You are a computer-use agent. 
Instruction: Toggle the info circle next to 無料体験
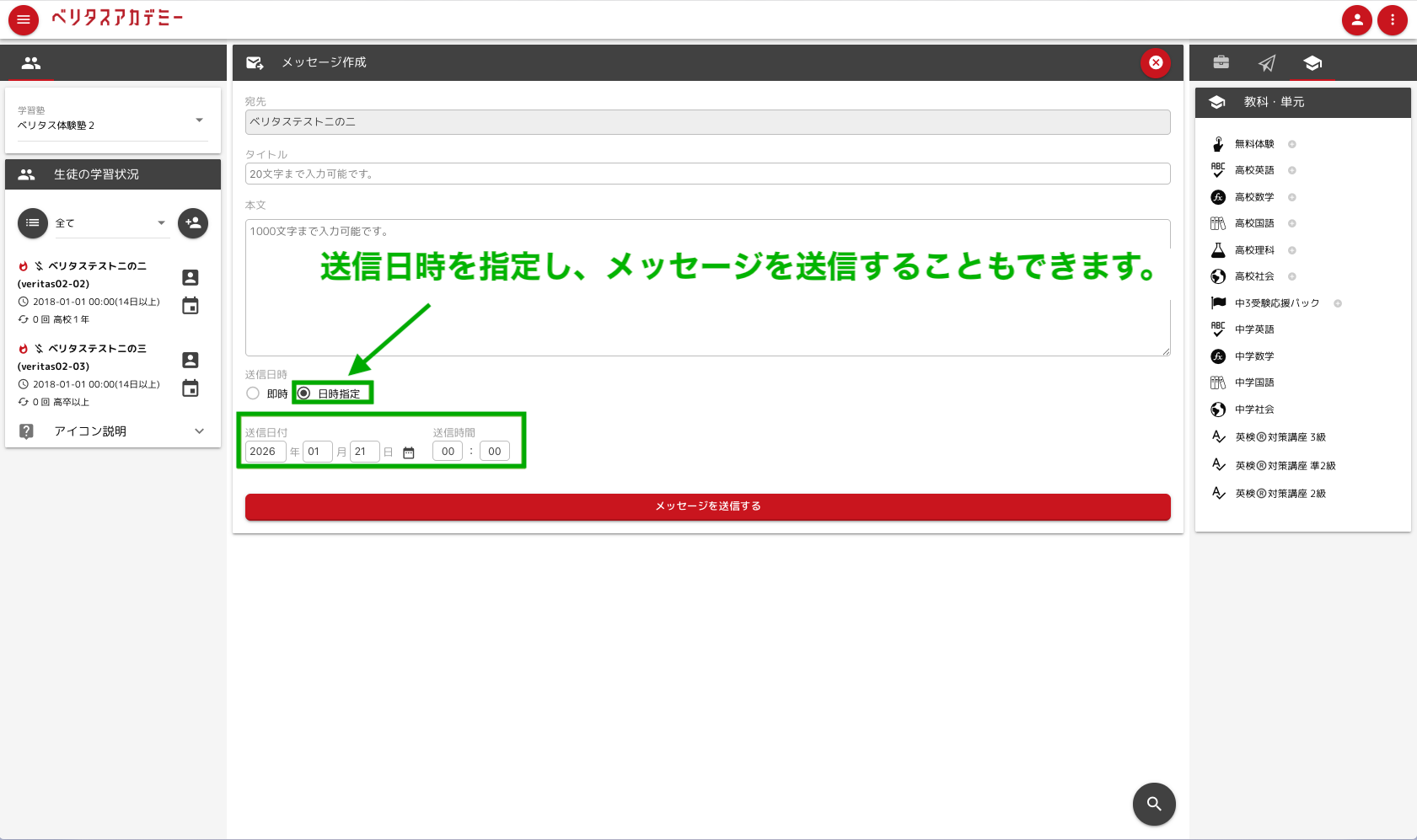(x=1291, y=144)
